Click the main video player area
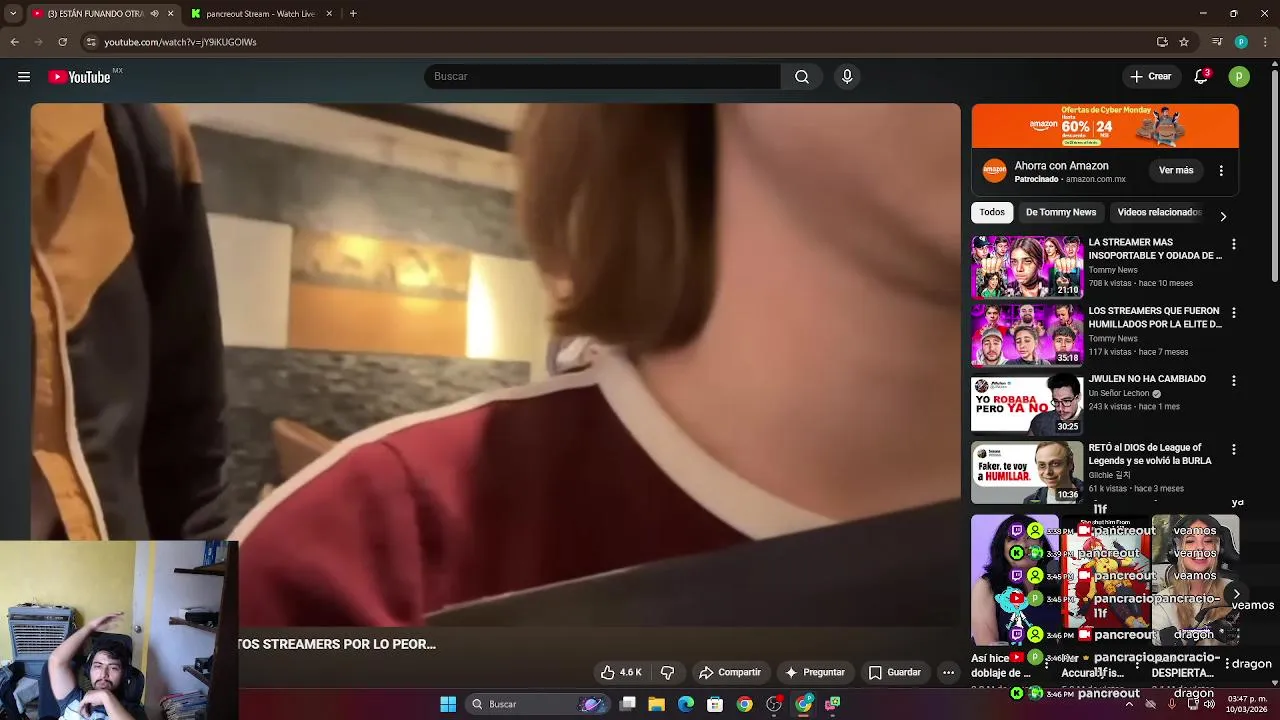The image size is (1280, 720). click(495, 365)
